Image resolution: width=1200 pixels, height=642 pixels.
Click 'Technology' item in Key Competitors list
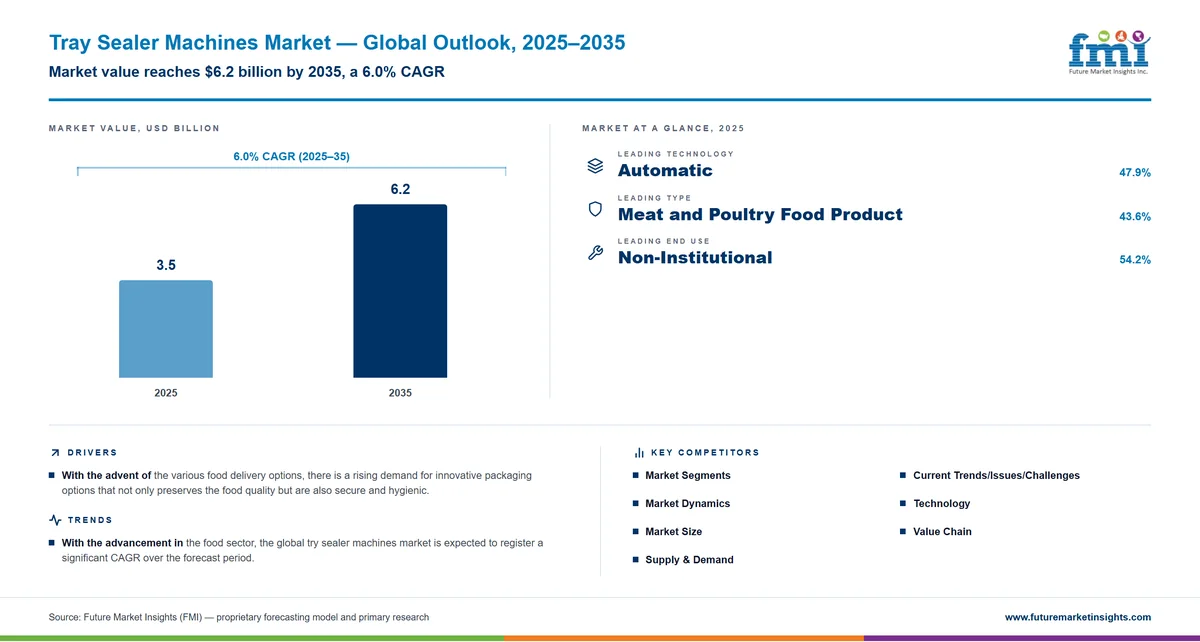pos(942,503)
